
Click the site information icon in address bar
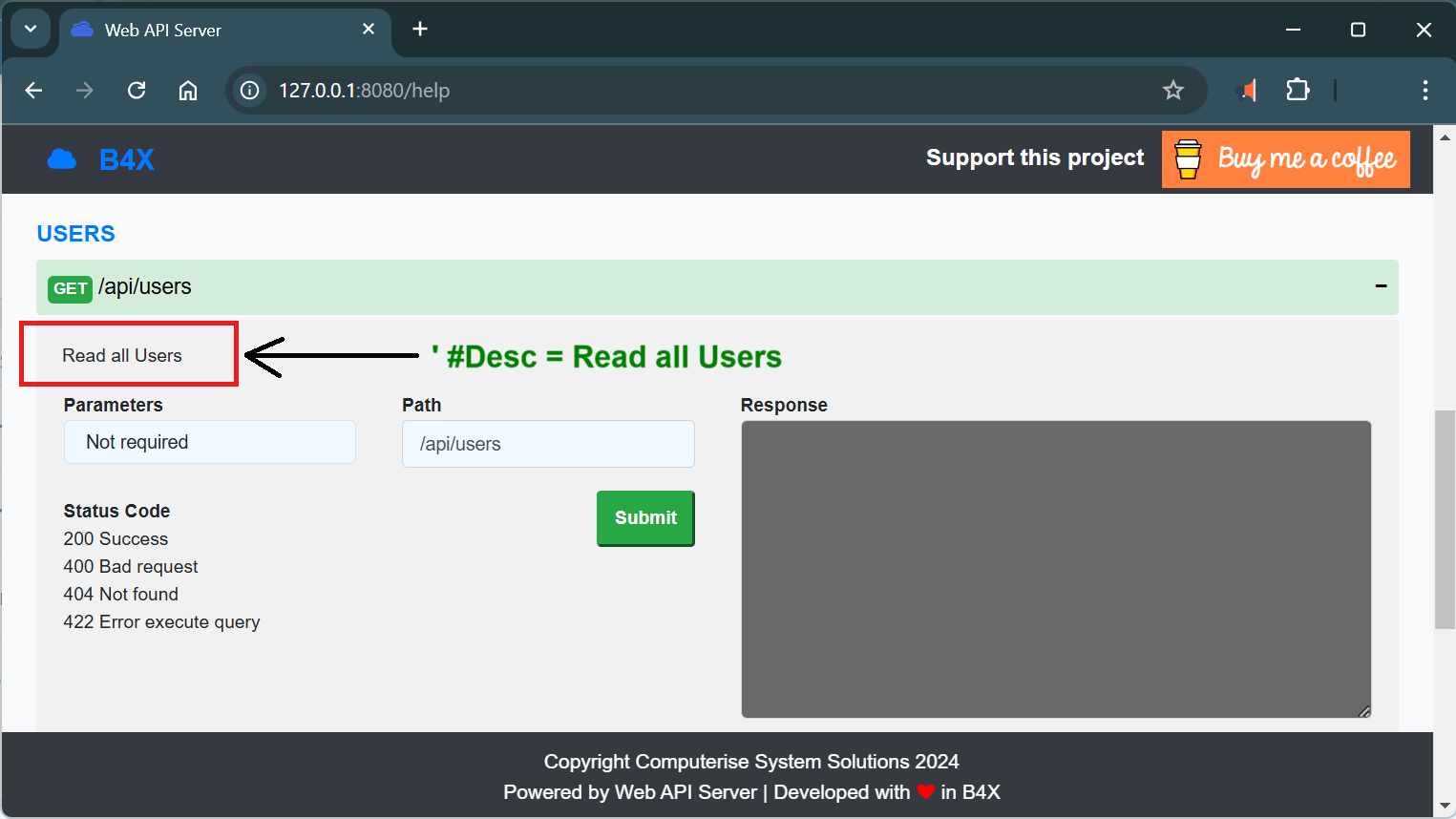point(248,90)
